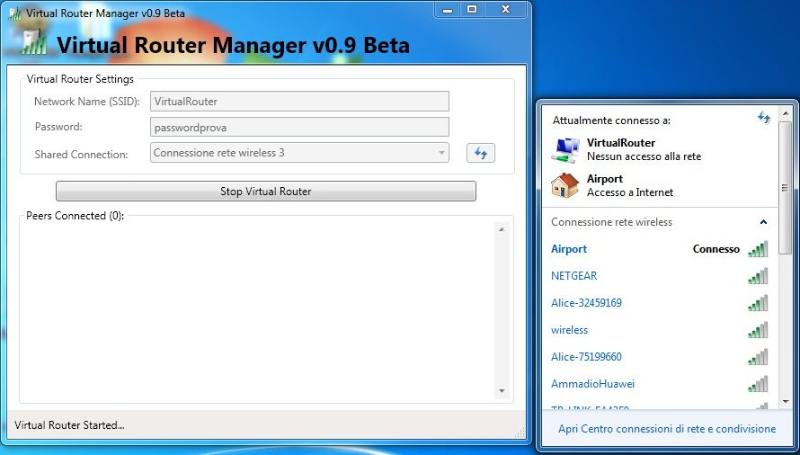This screenshot has height=455, width=800.
Task: Click the VirtualRouter network computer icon
Action: tap(565, 149)
